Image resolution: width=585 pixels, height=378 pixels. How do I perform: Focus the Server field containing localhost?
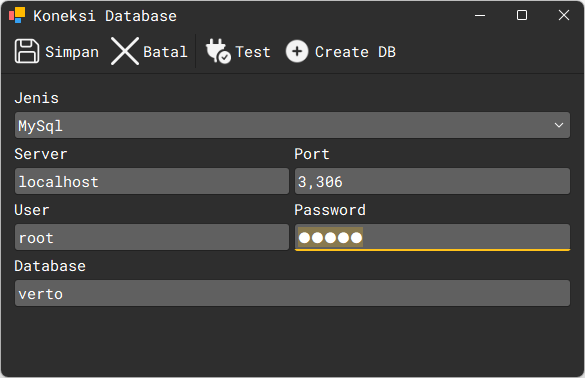point(152,181)
